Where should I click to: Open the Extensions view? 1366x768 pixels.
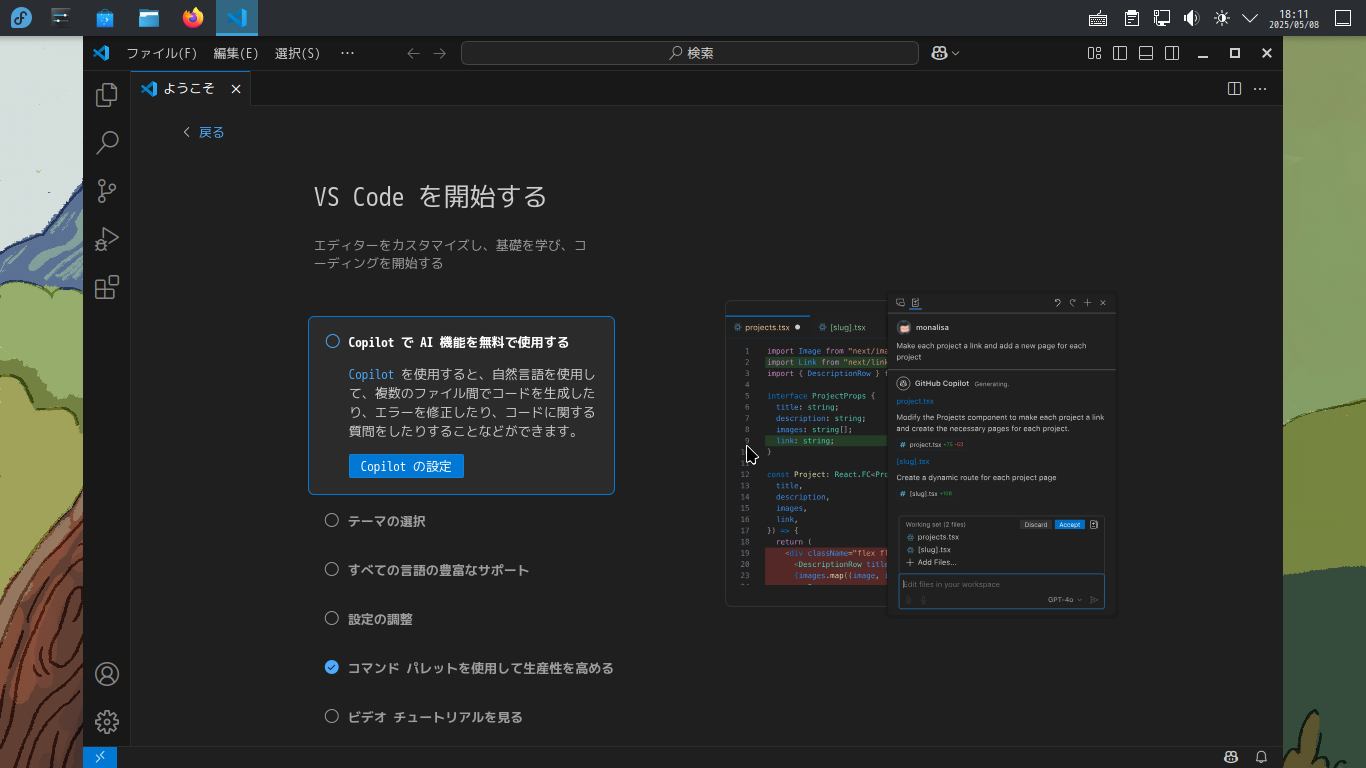coord(107,288)
